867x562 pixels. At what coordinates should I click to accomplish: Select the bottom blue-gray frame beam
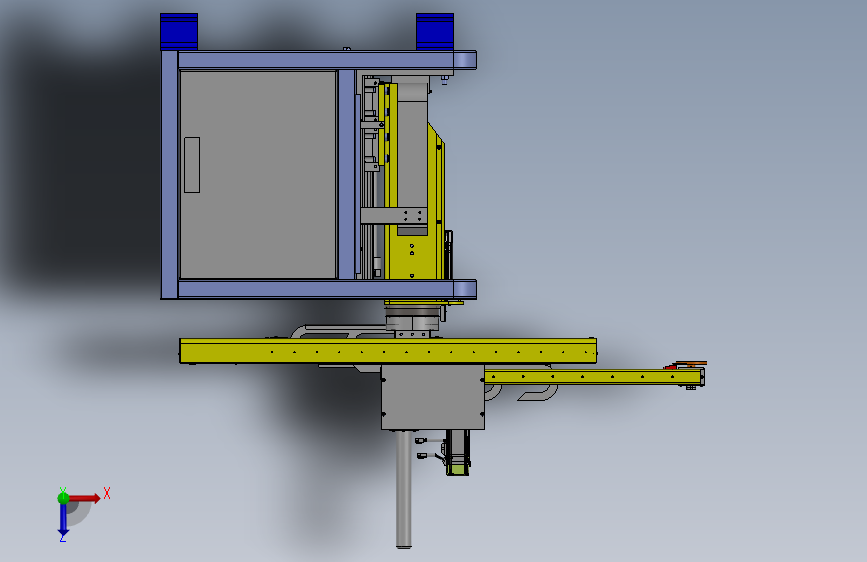(x=327, y=289)
